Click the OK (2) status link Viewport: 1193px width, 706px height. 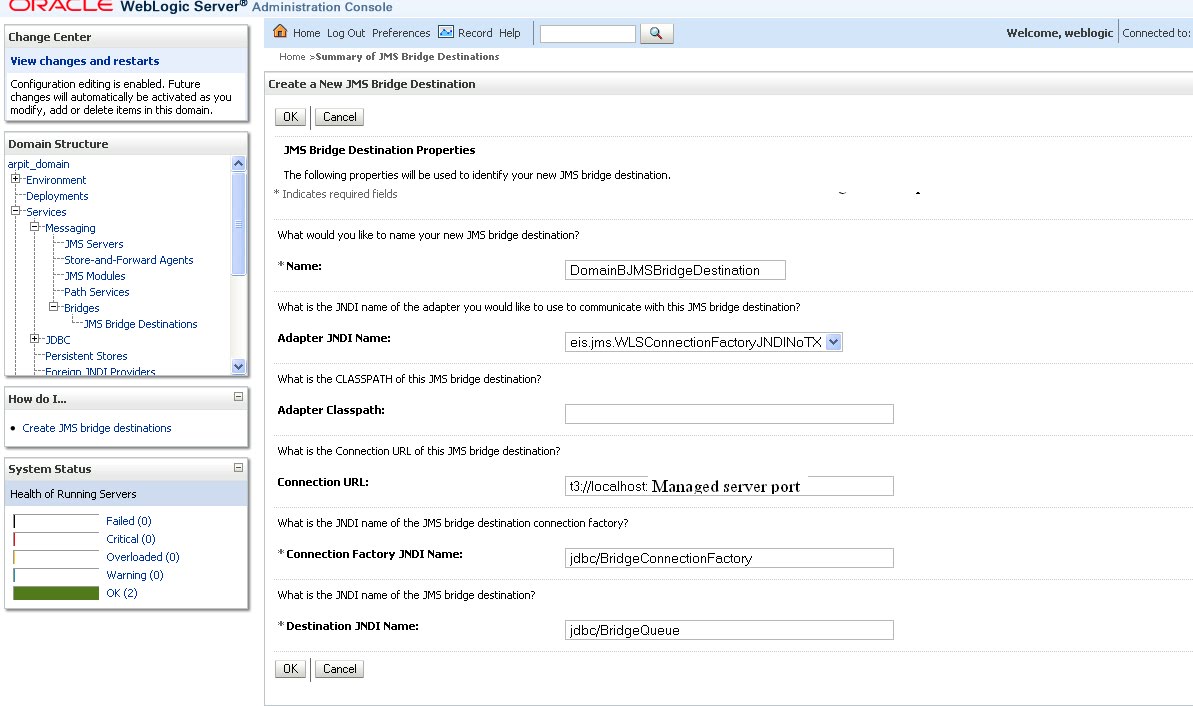coord(122,593)
